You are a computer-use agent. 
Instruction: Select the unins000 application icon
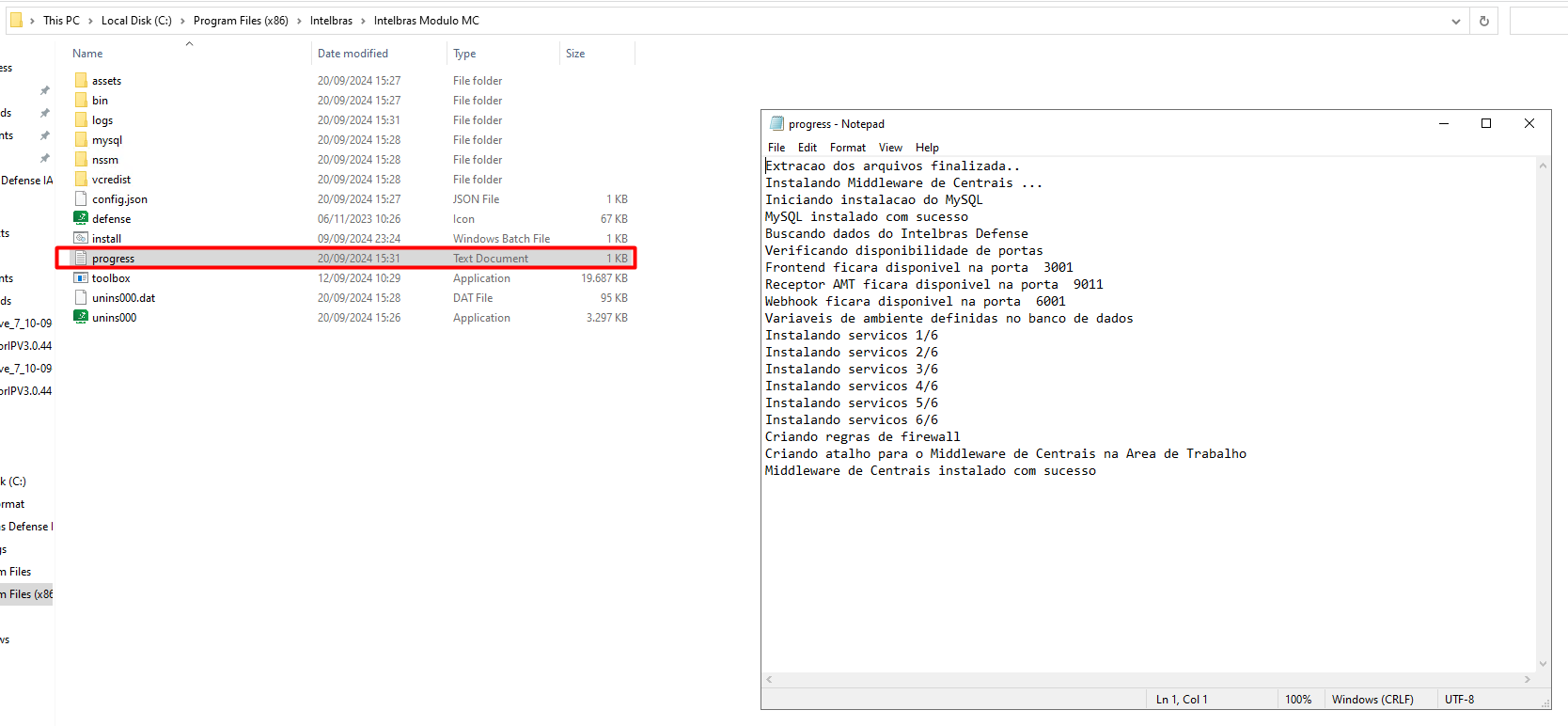tap(81, 318)
